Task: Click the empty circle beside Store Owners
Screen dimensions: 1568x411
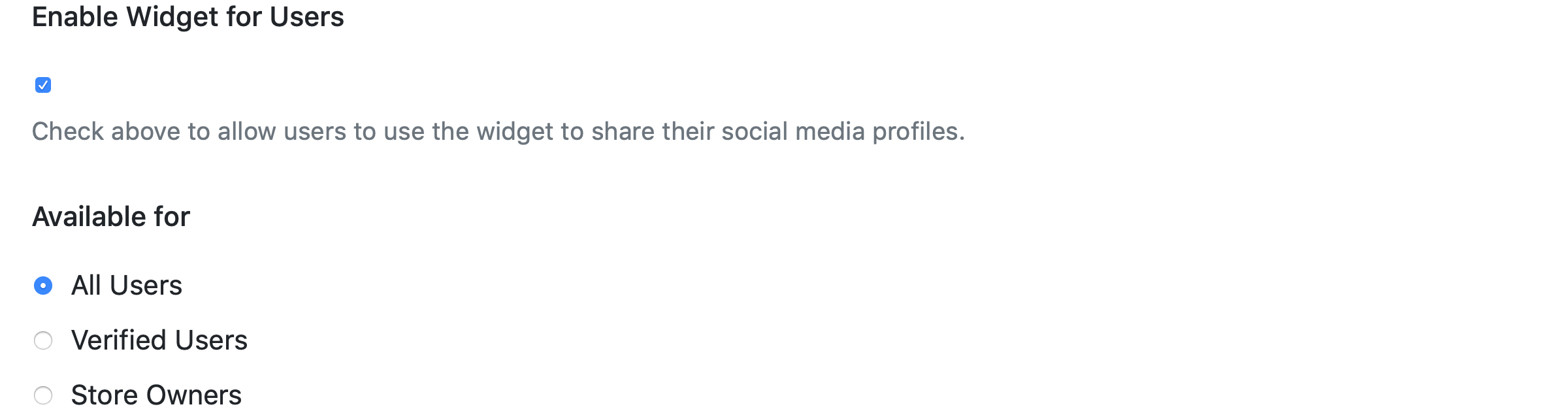Action: click(43, 395)
